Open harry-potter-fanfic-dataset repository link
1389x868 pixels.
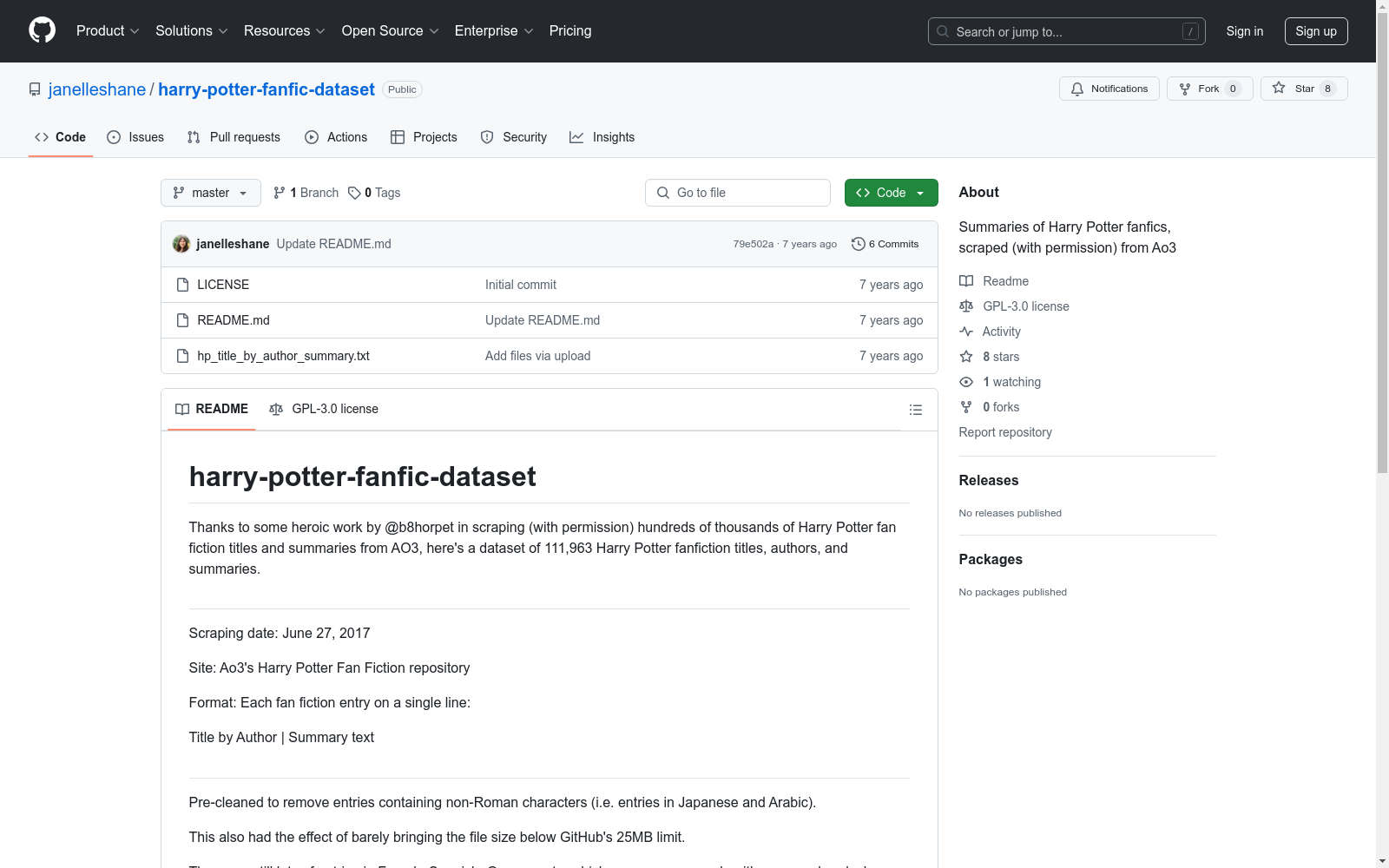(x=267, y=89)
